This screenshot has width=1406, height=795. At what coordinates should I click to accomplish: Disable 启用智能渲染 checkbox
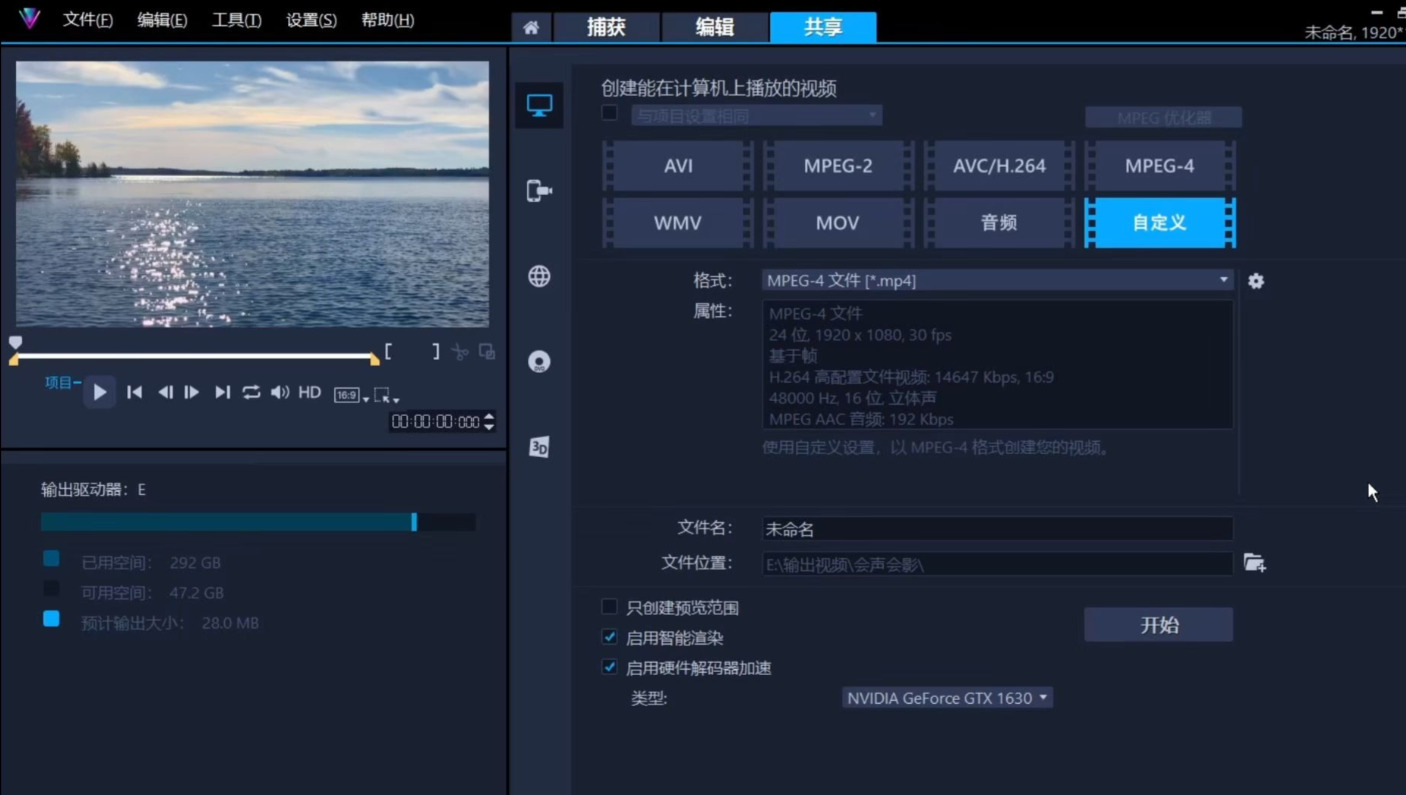tap(609, 637)
